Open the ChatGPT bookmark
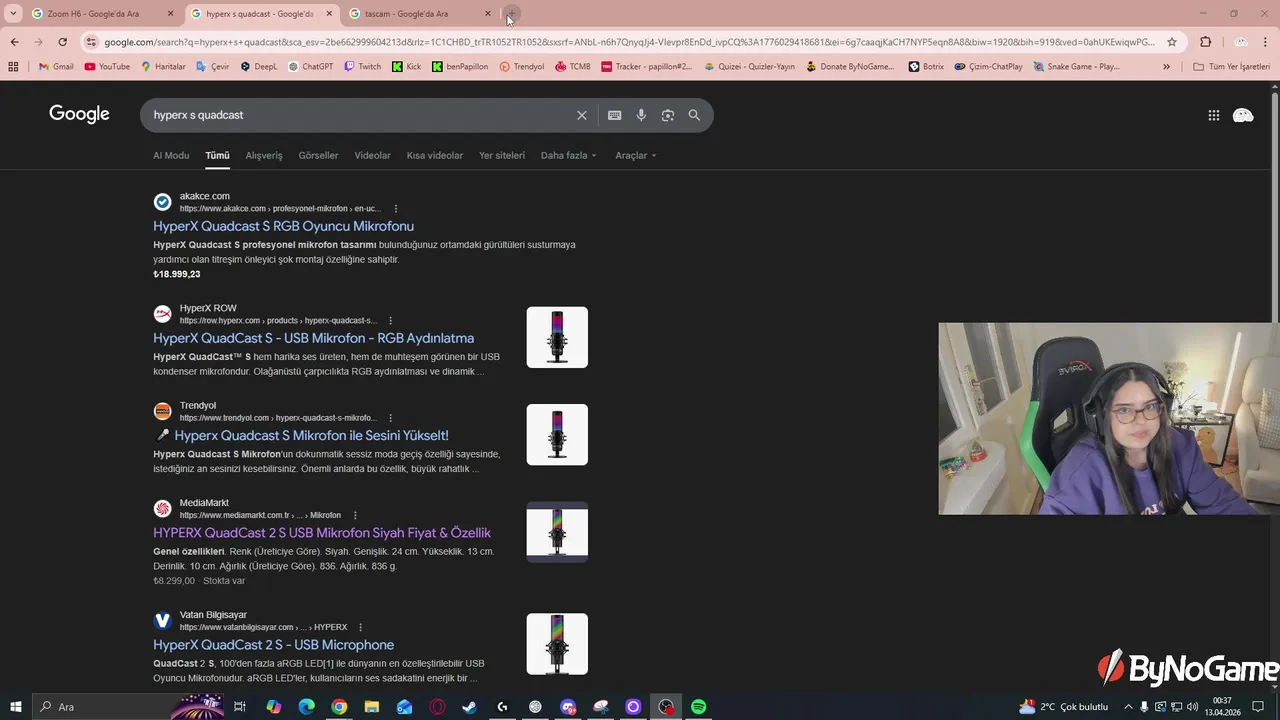This screenshot has height=720, width=1280. 310,67
